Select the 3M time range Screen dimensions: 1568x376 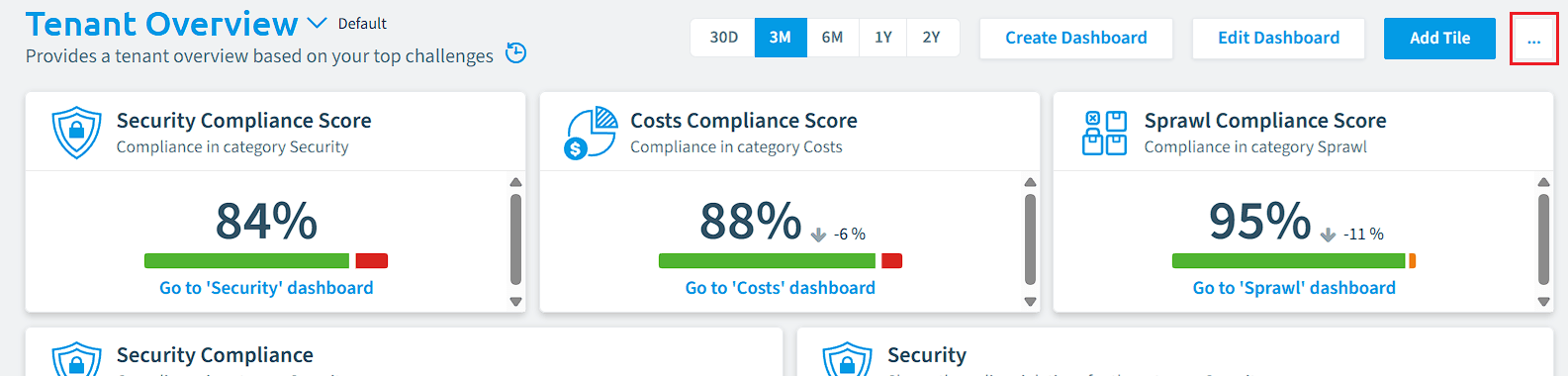[781, 38]
